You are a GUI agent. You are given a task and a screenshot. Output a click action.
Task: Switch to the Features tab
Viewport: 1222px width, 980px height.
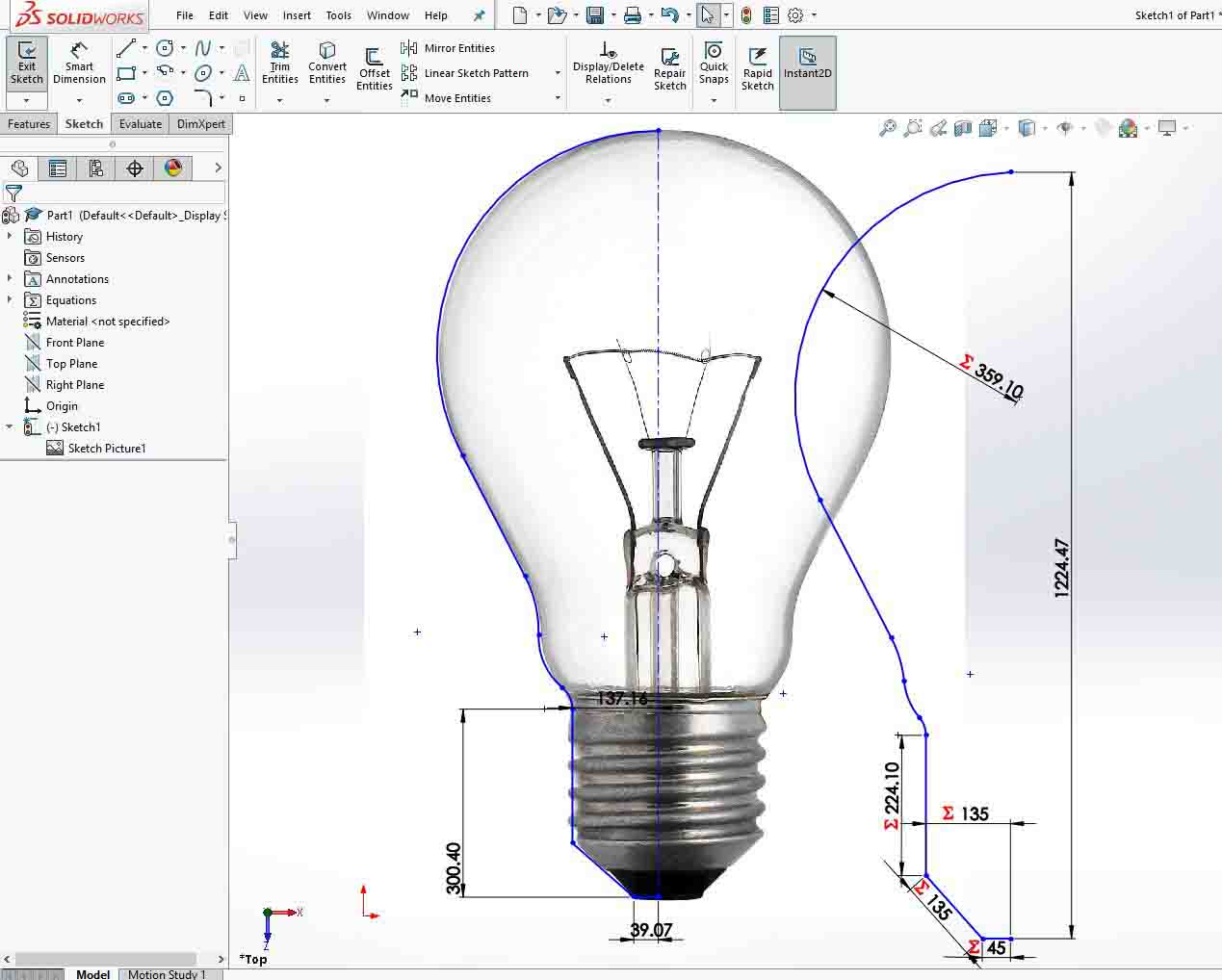click(29, 124)
